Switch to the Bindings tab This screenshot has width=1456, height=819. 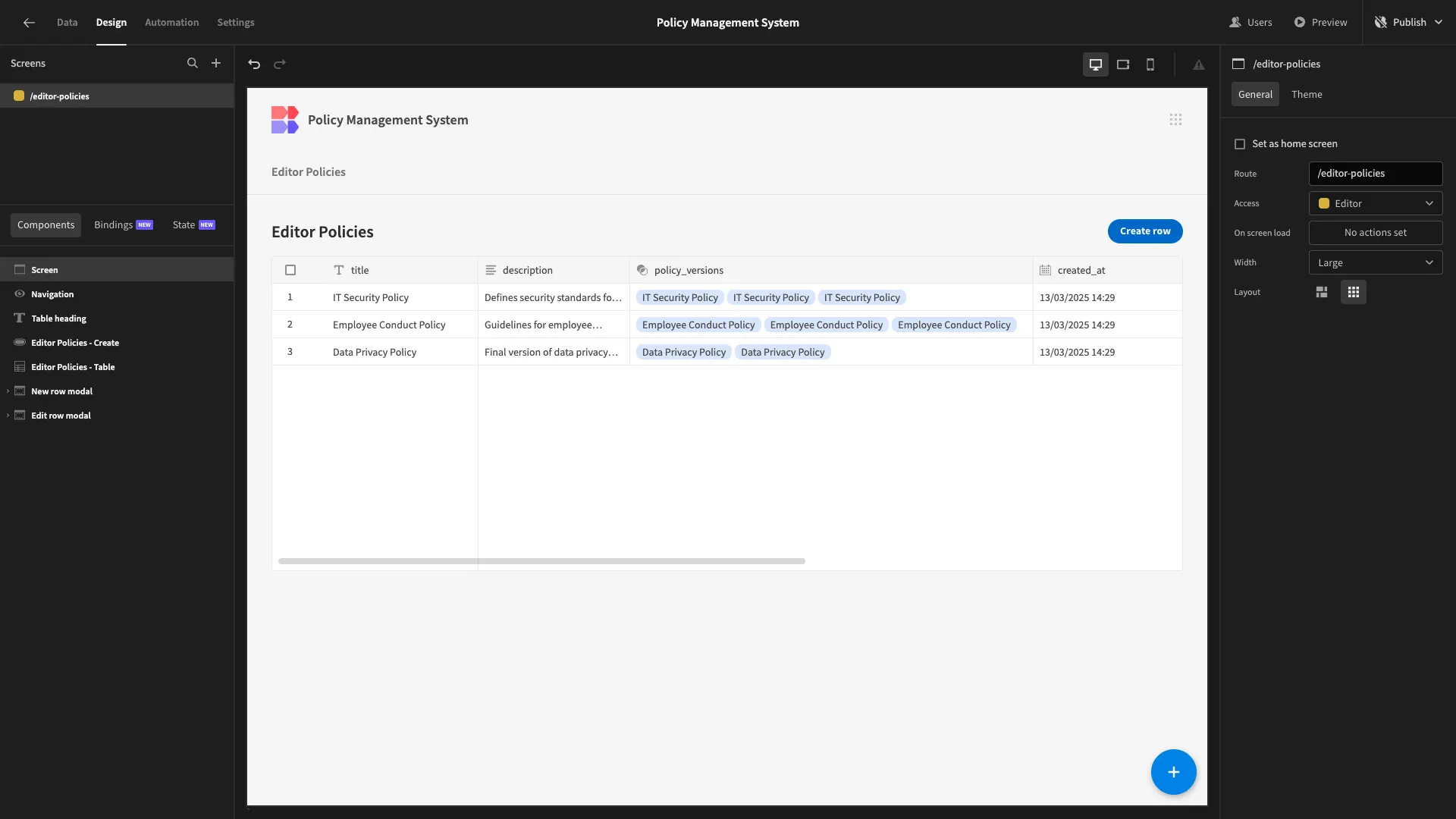[123, 225]
